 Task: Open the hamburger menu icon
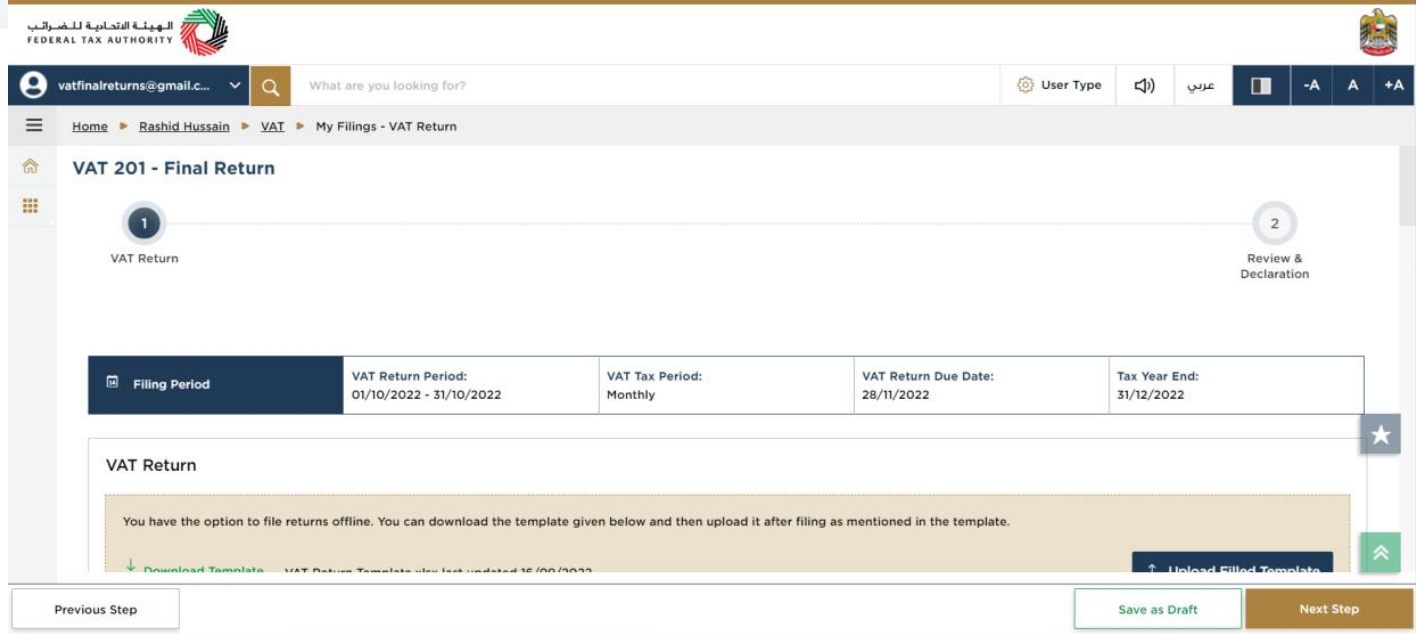[x=34, y=126]
